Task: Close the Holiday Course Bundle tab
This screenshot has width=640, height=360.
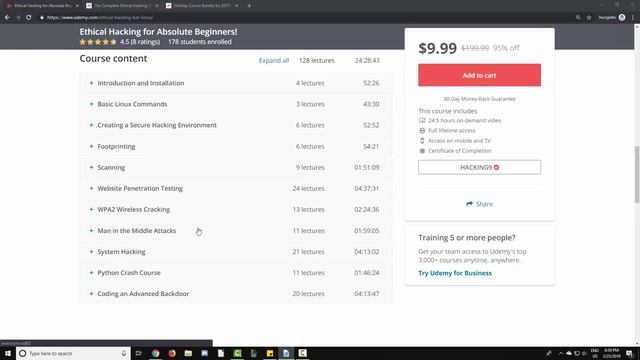Action: (236, 6)
